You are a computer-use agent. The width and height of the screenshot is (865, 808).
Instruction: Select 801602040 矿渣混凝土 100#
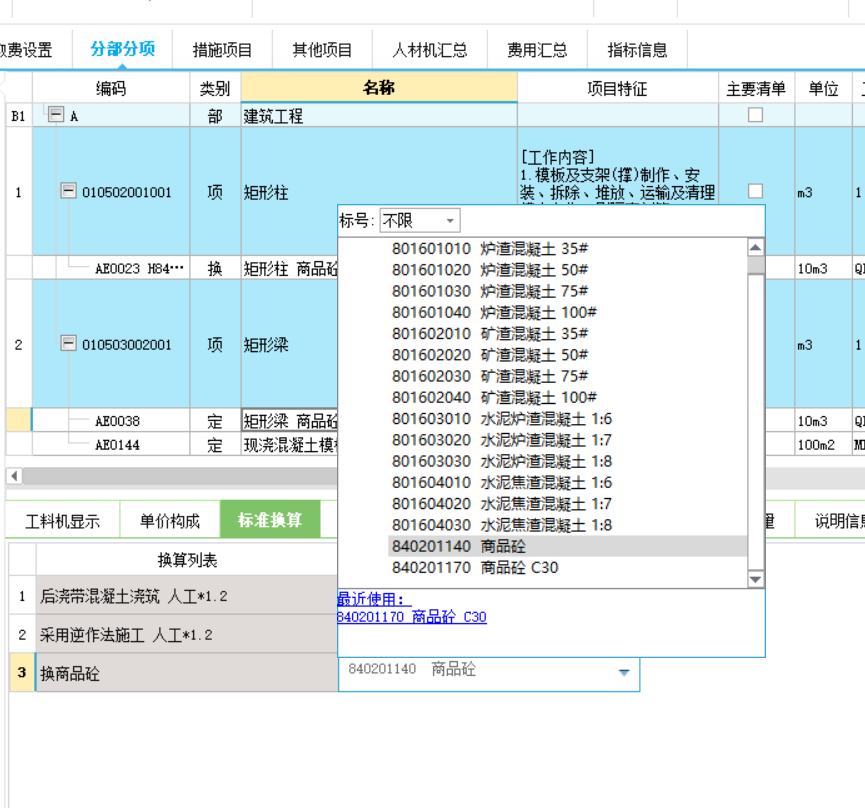567,397
